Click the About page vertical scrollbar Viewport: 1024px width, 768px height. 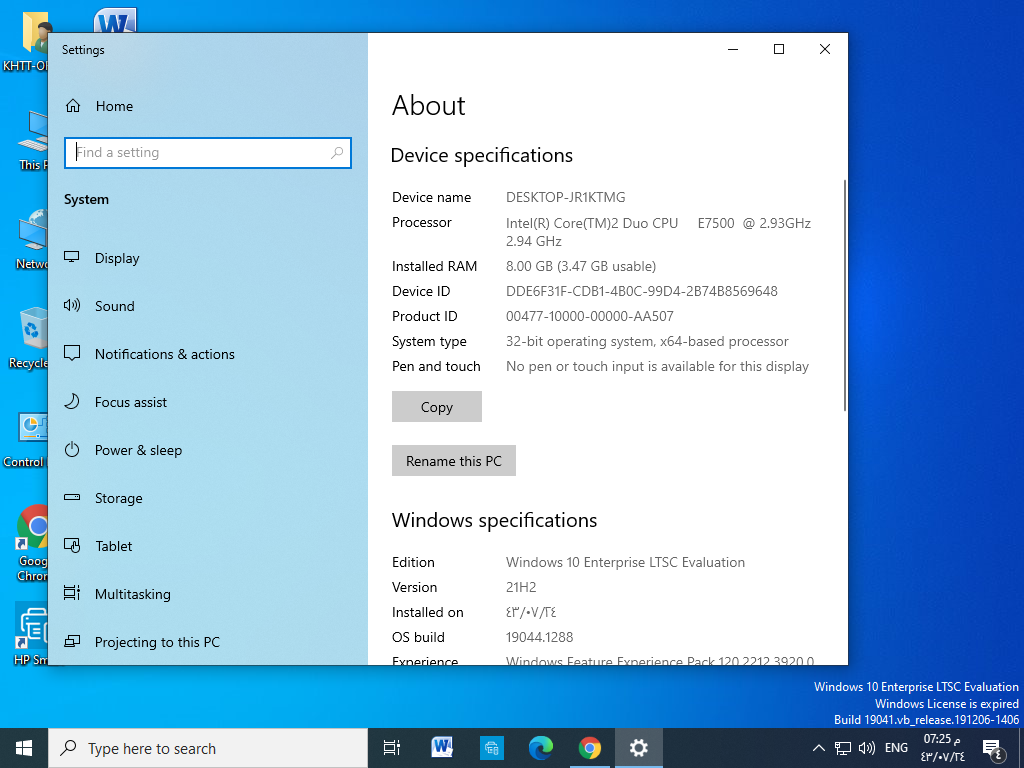click(844, 295)
